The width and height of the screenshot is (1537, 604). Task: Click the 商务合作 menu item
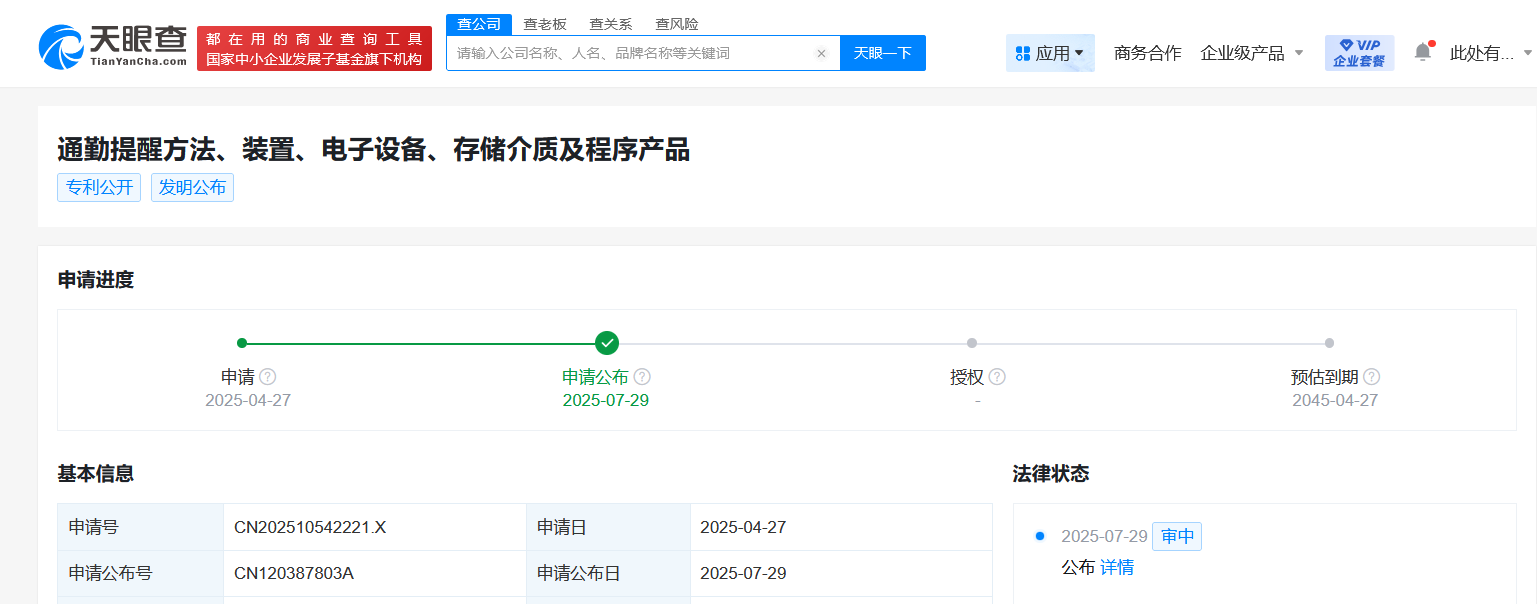coord(1147,51)
